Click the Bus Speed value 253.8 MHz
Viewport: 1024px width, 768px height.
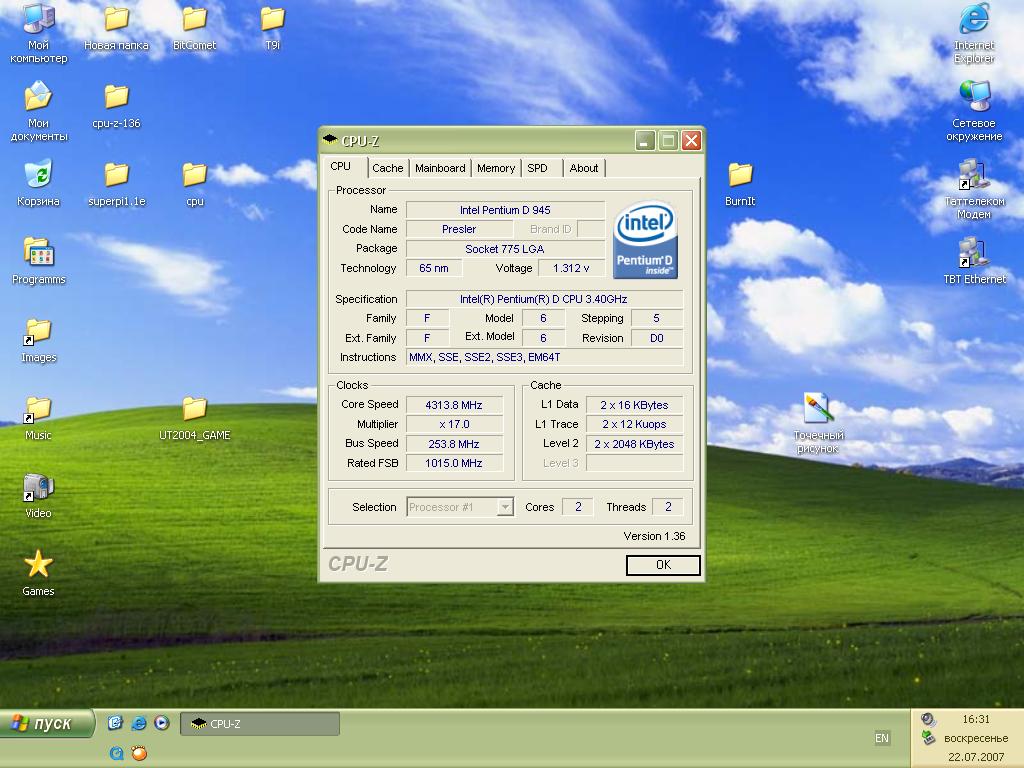[454, 443]
